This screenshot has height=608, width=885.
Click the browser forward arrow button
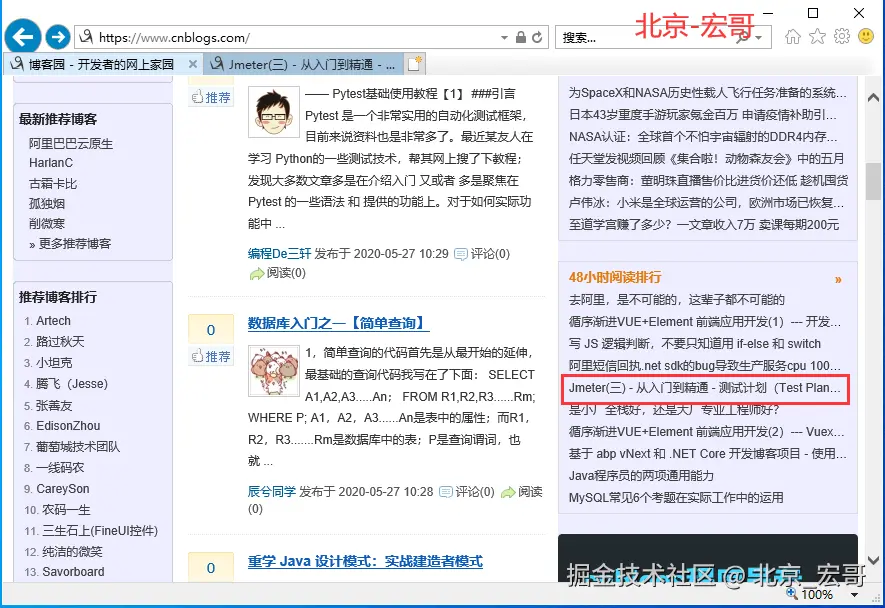coord(58,38)
